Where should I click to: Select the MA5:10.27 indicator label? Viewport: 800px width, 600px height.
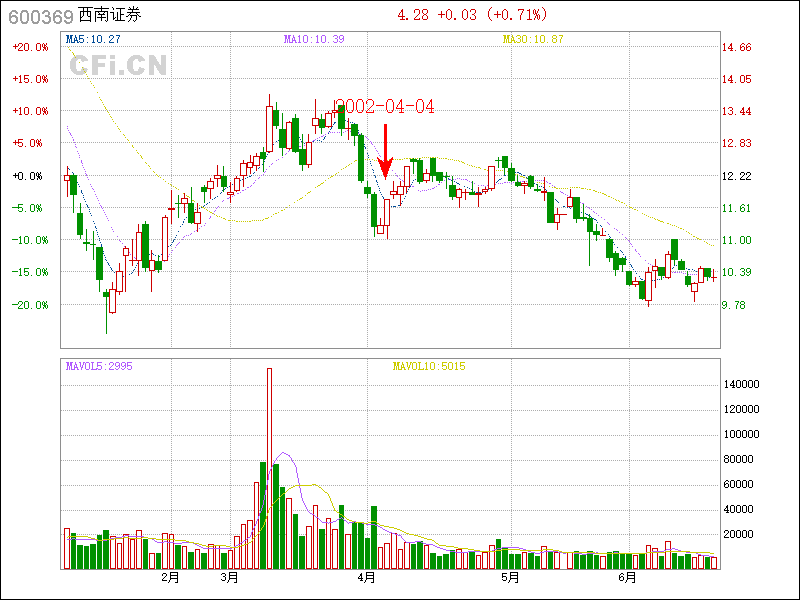click(x=93, y=39)
